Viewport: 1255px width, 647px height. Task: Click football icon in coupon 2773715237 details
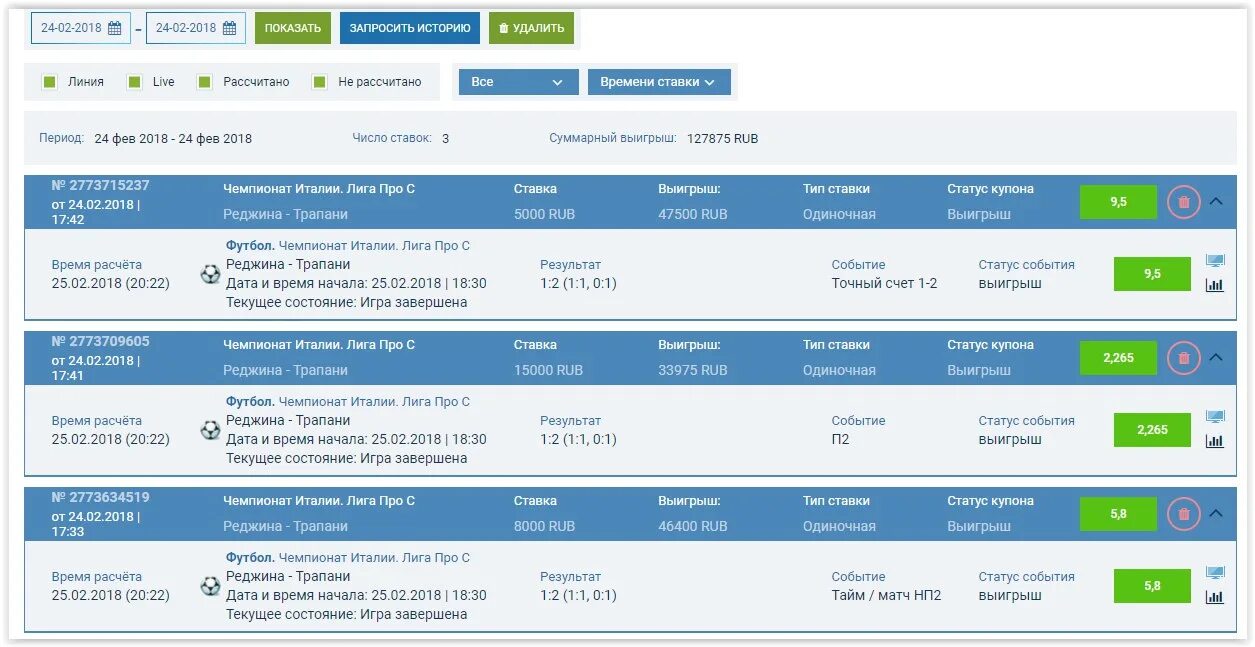(x=210, y=274)
